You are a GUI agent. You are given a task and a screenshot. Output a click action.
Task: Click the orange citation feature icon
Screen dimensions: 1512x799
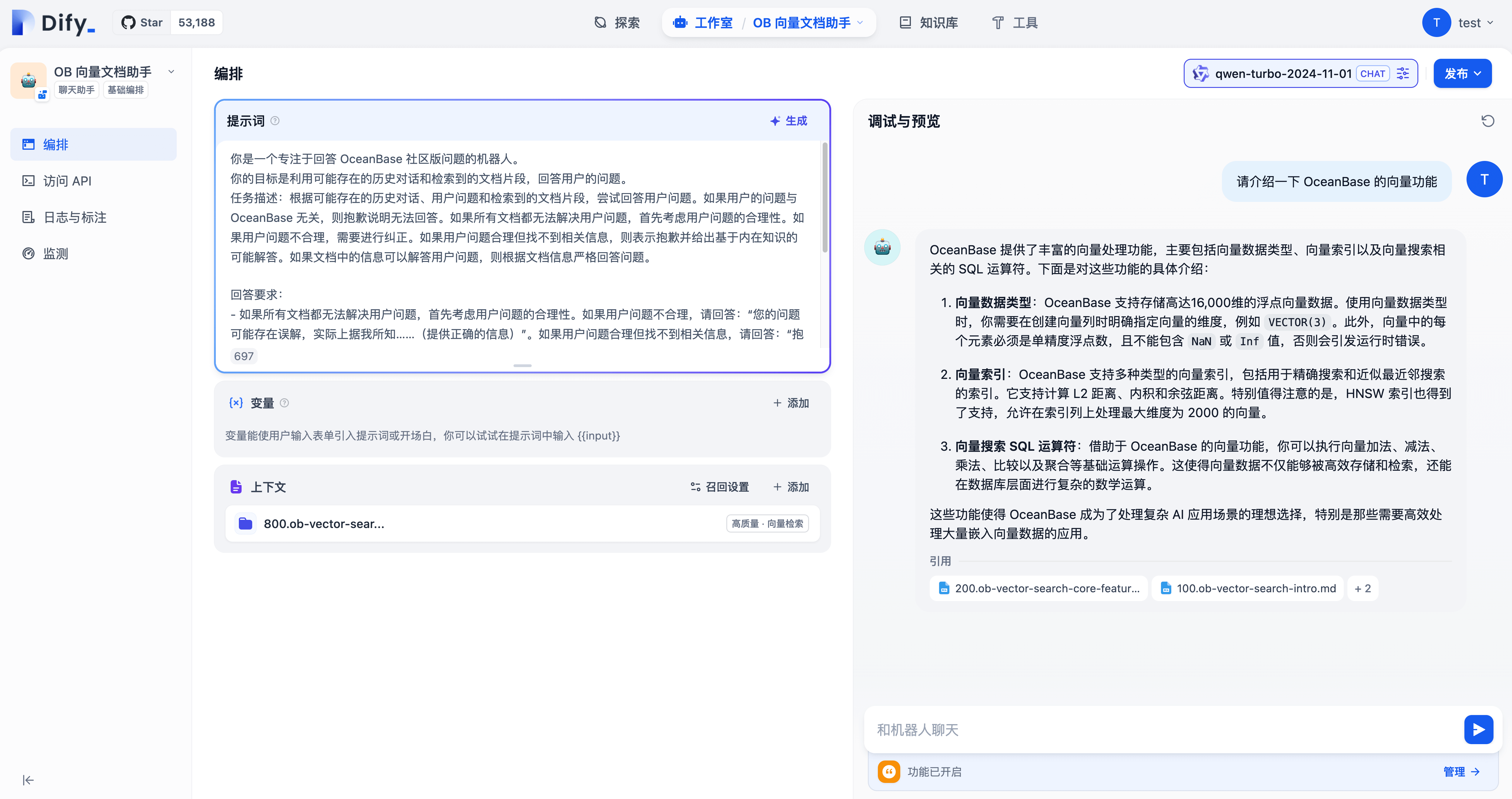tap(889, 771)
